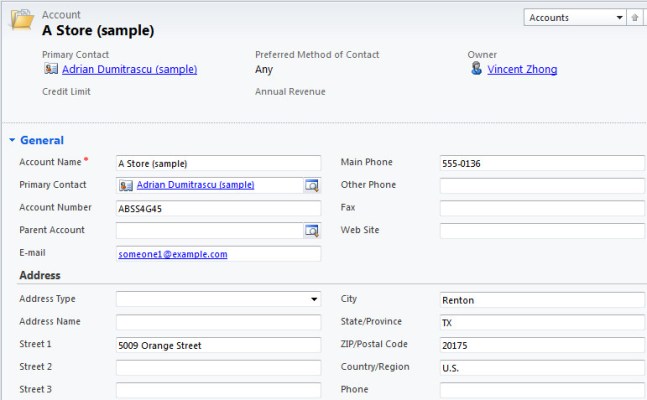Collapse the General section

(x=12, y=141)
